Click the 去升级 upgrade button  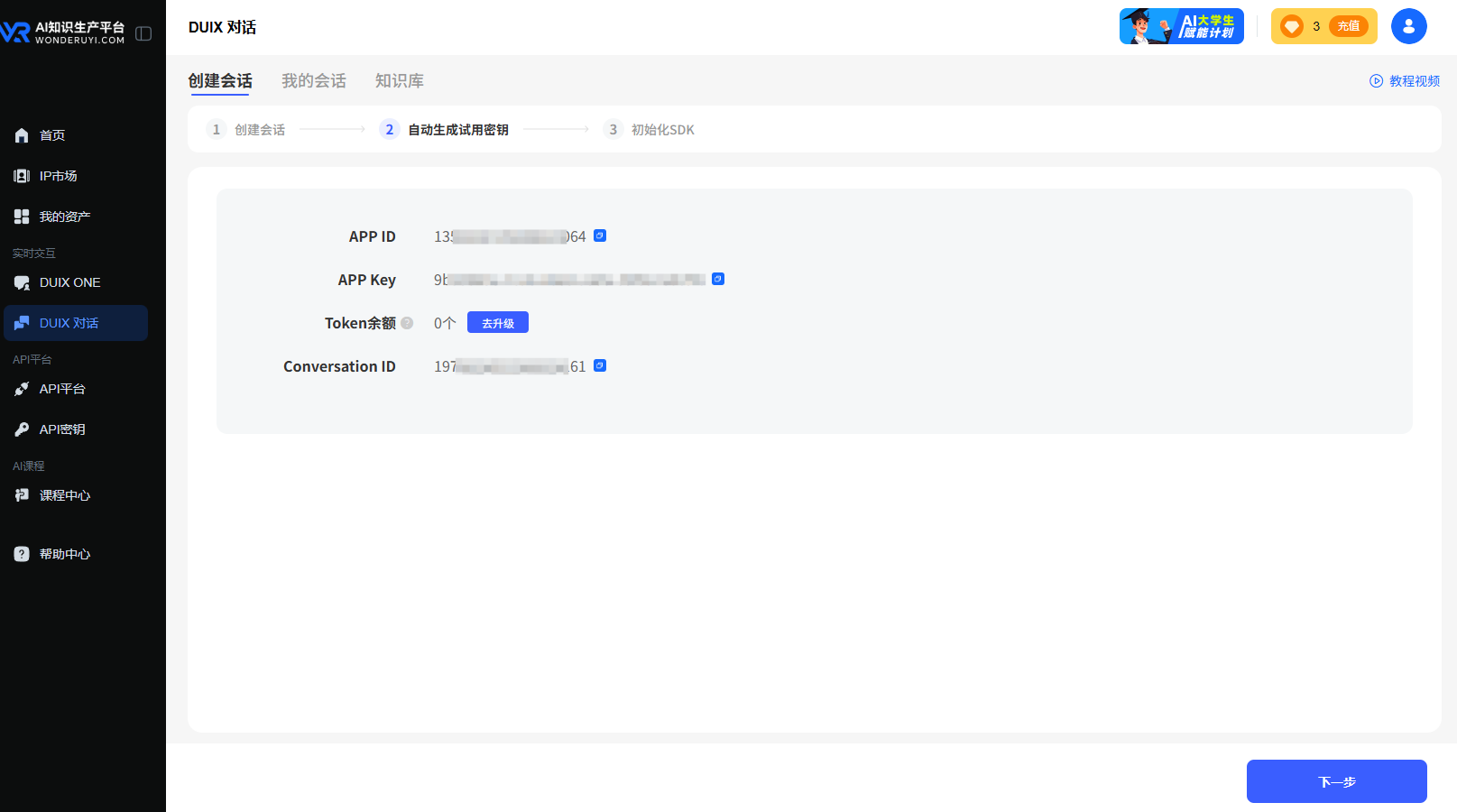coord(497,323)
